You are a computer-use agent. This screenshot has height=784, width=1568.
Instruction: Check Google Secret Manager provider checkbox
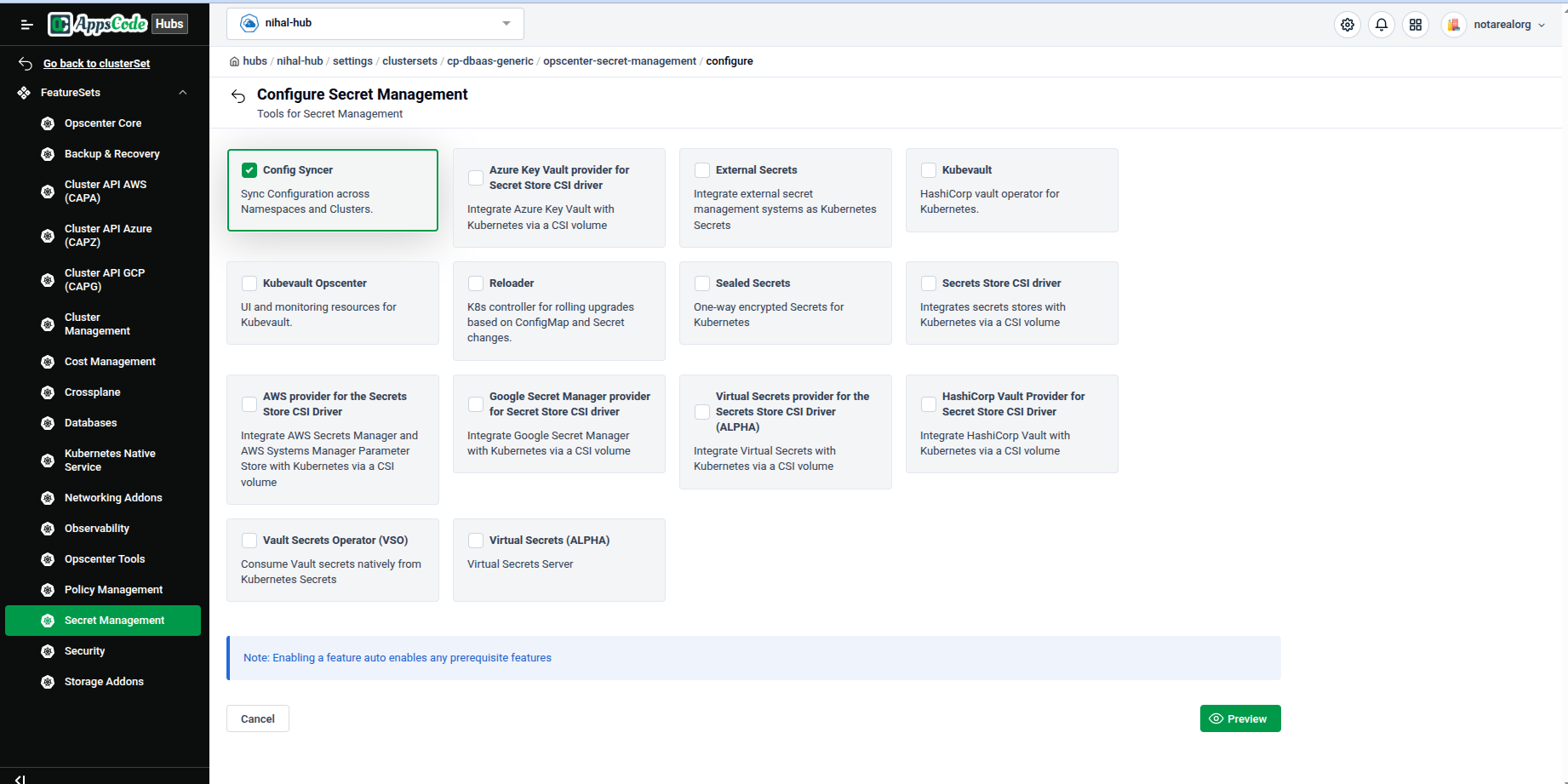[x=476, y=404]
